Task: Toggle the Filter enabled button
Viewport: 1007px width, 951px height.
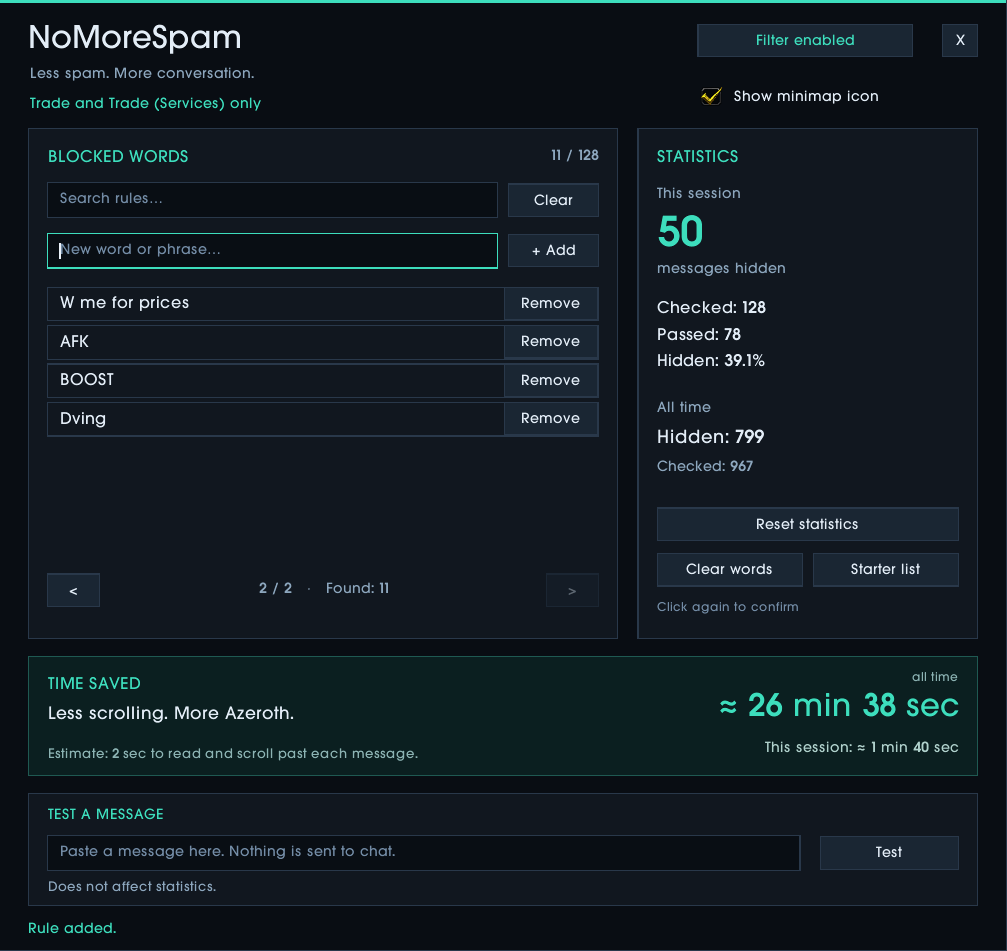Action: (805, 40)
